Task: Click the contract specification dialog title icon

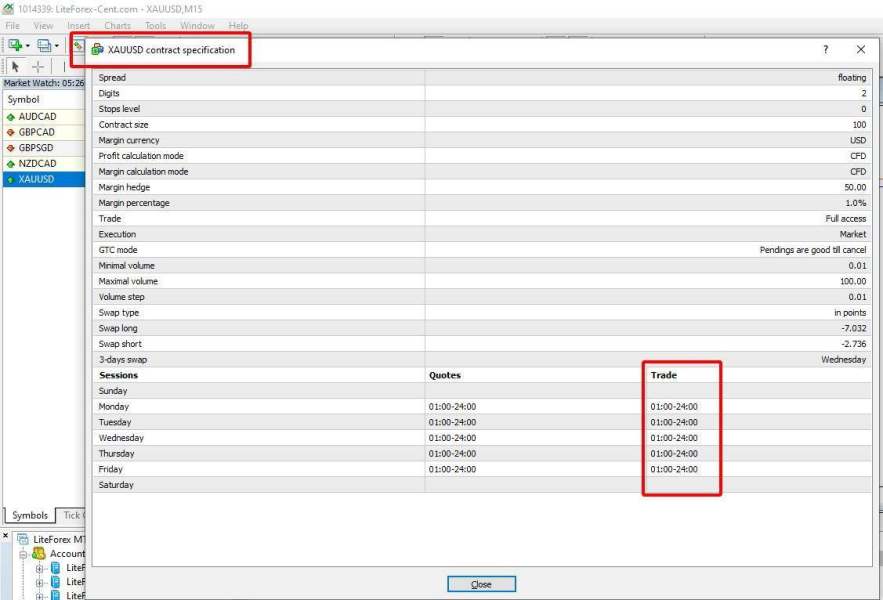Action: pyautogui.click(x=97, y=50)
